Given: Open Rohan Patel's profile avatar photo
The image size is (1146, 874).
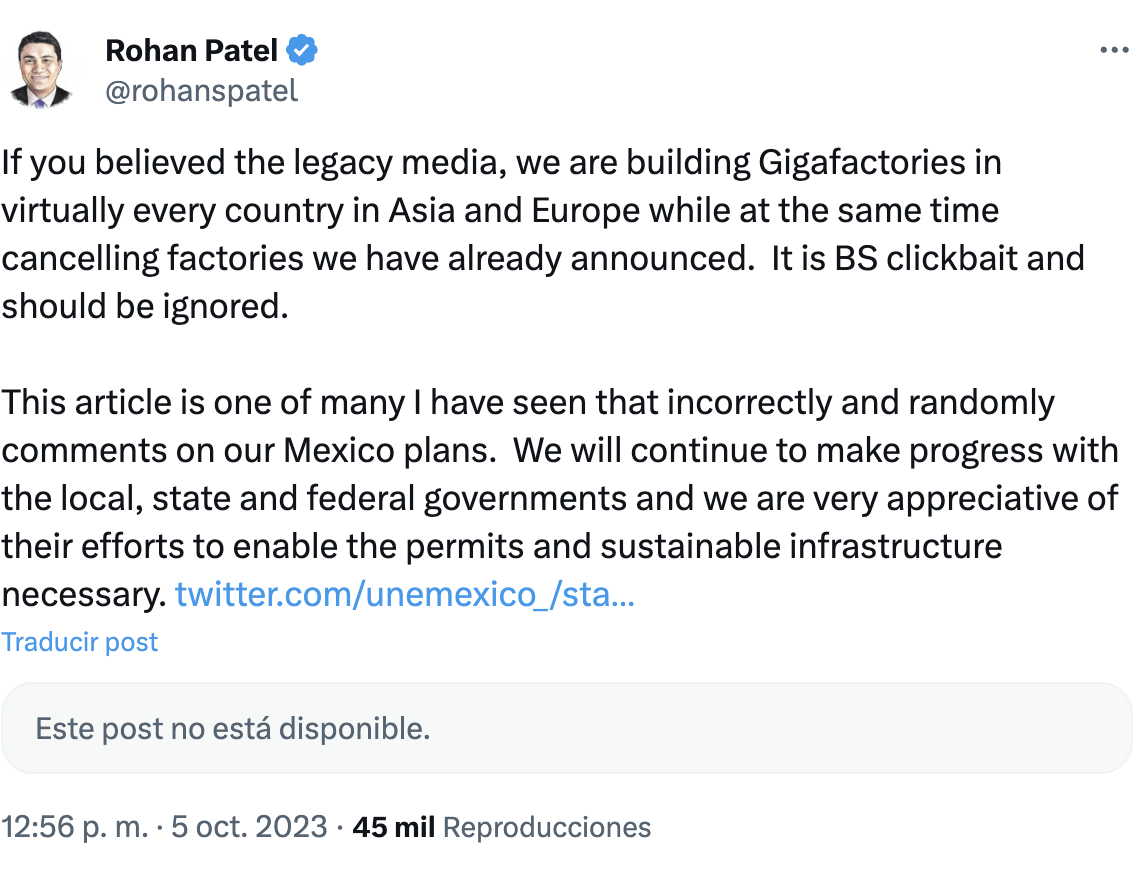Looking at the screenshot, I should click(x=42, y=69).
